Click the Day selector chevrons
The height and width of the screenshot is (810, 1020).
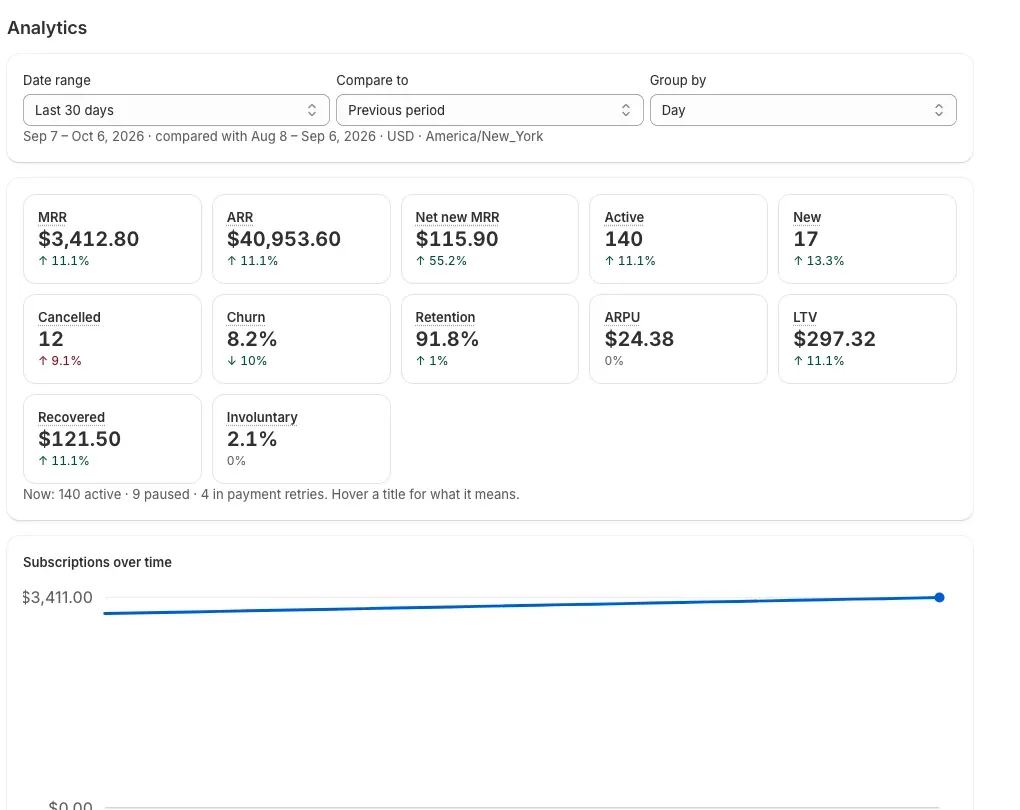click(939, 110)
